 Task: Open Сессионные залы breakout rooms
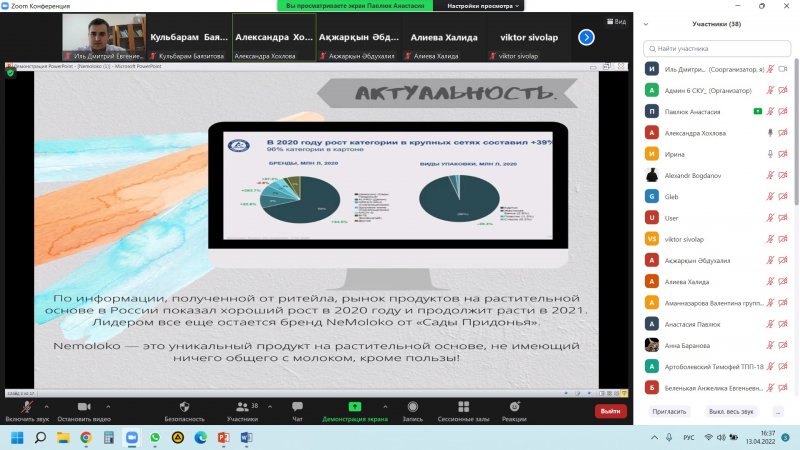(x=463, y=411)
